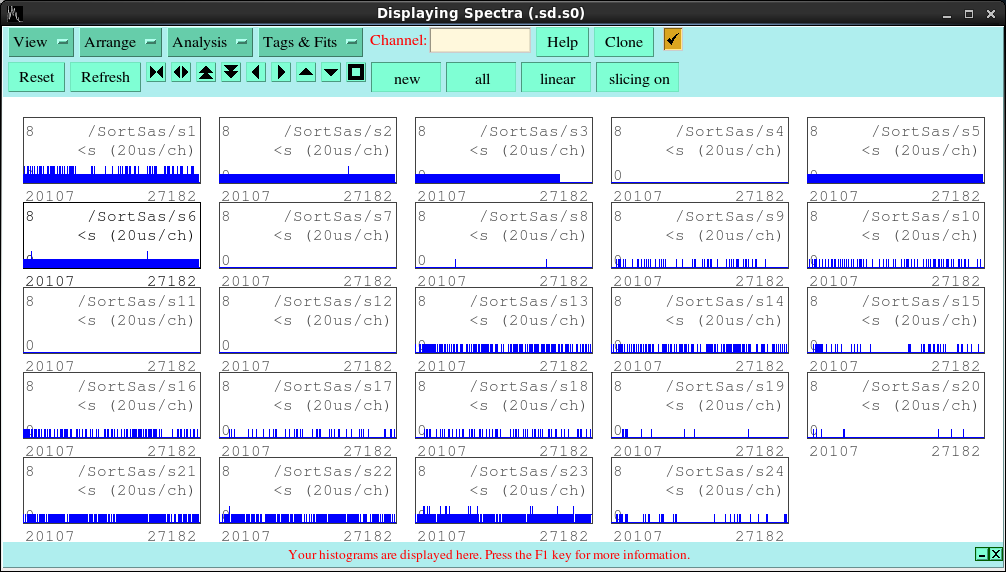
Task: Open the View dropdown menu
Action: coord(41,42)
